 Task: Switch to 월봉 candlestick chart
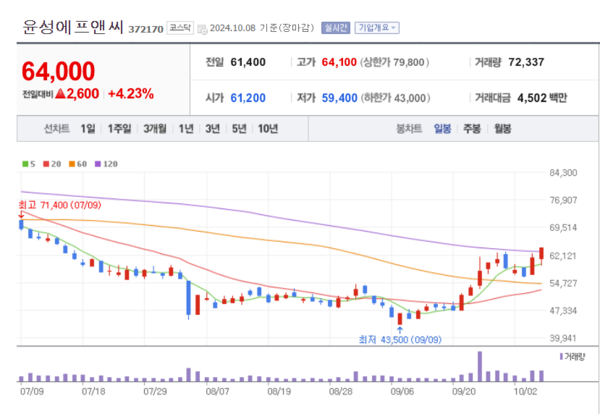coord(502,129)
